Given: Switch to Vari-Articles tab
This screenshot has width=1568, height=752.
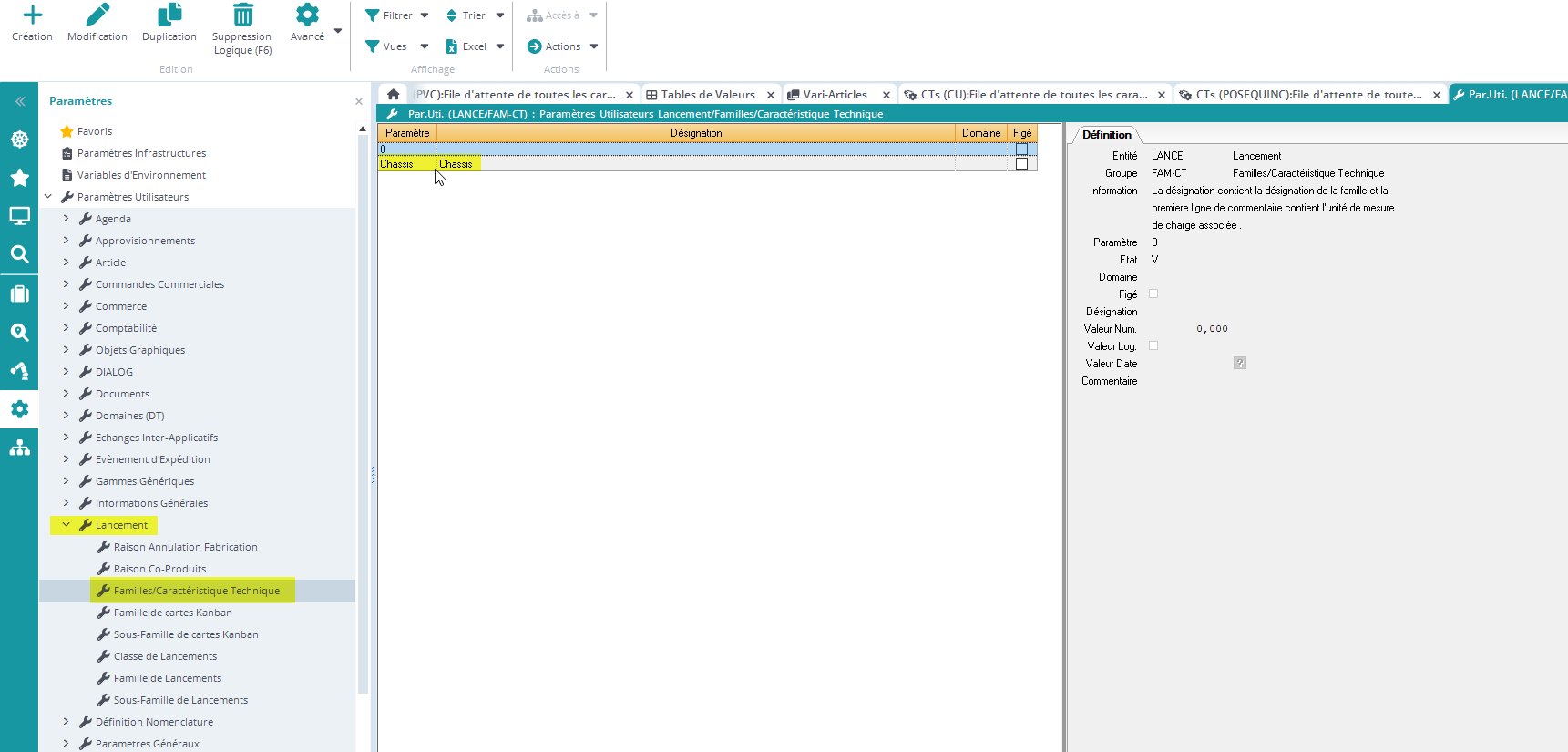Looking at the screenshot, I should pos(834,95).
